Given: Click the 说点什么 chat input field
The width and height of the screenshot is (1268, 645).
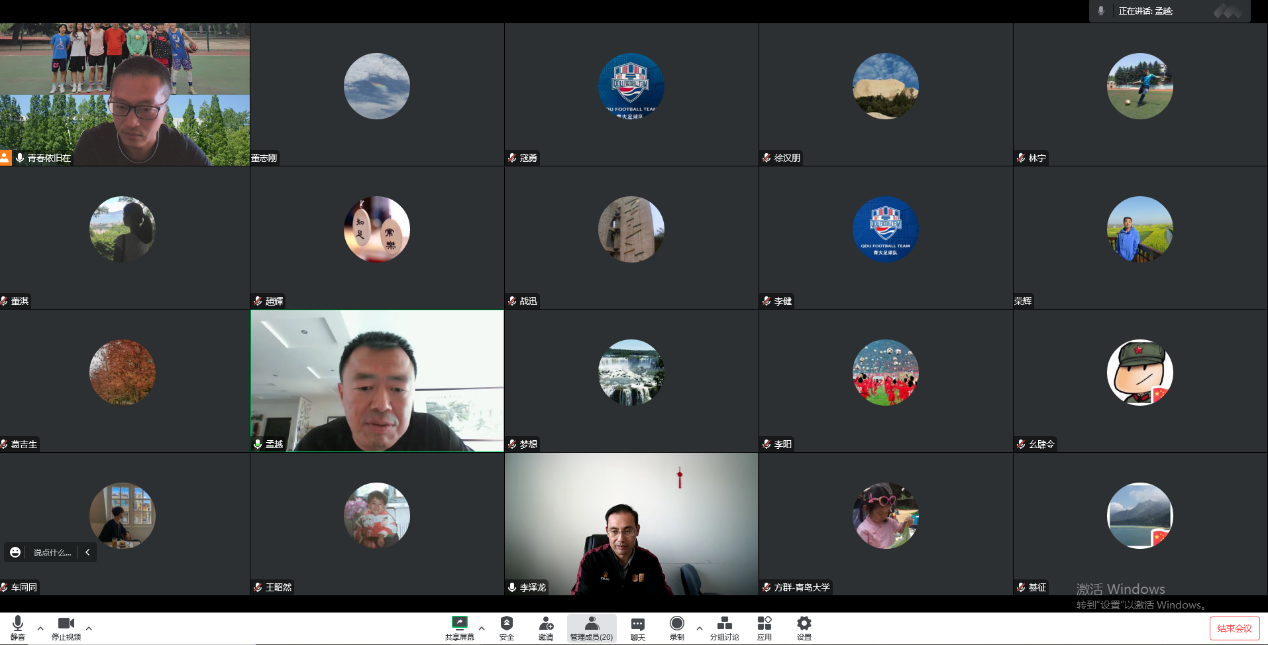Looking at the screenshot, I should [x=52, y=552].
